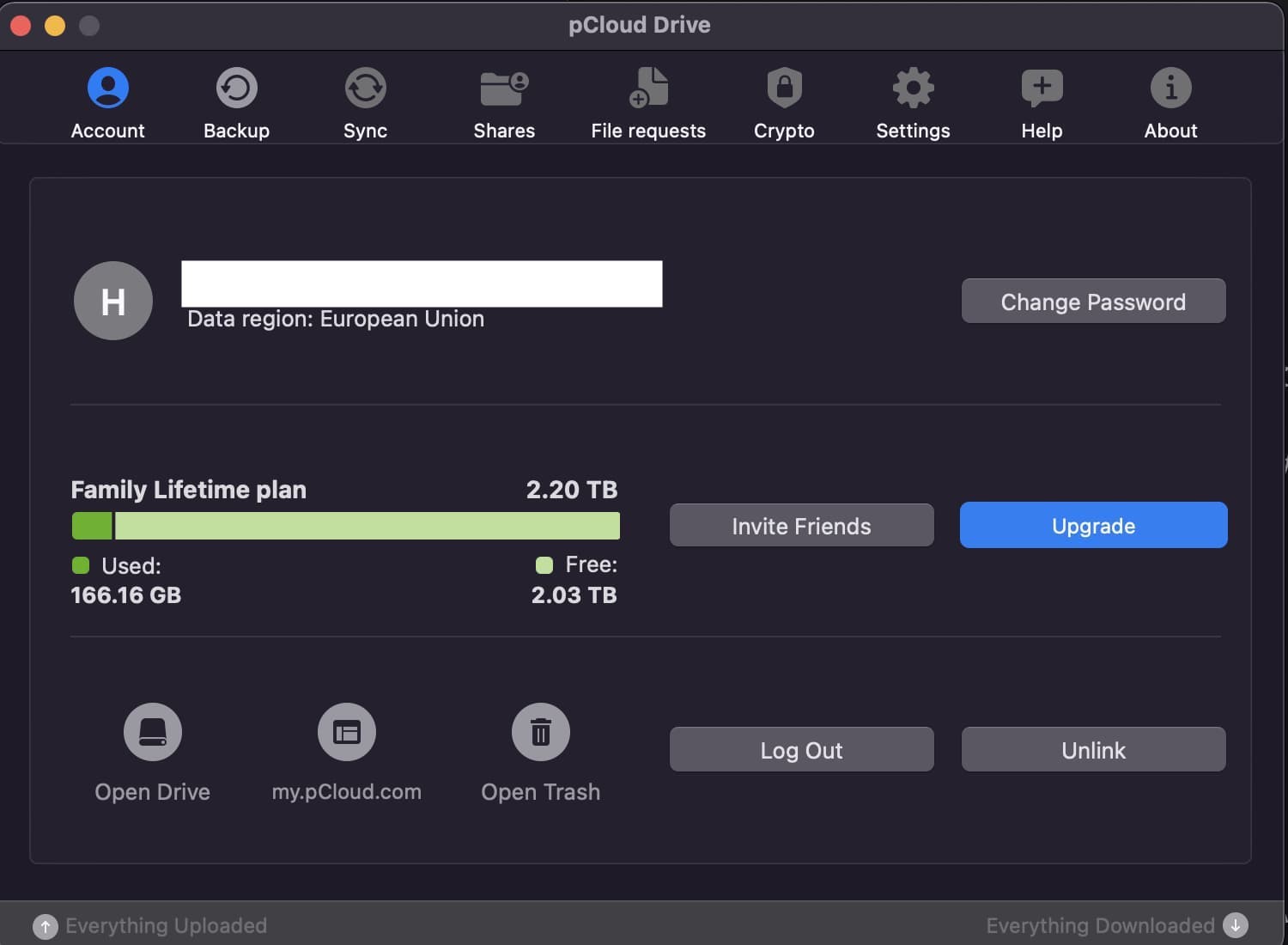Screen dimensions: 1288x945
Task: Click 'Family Lifetime plan' text
Action: pos(189,490)
